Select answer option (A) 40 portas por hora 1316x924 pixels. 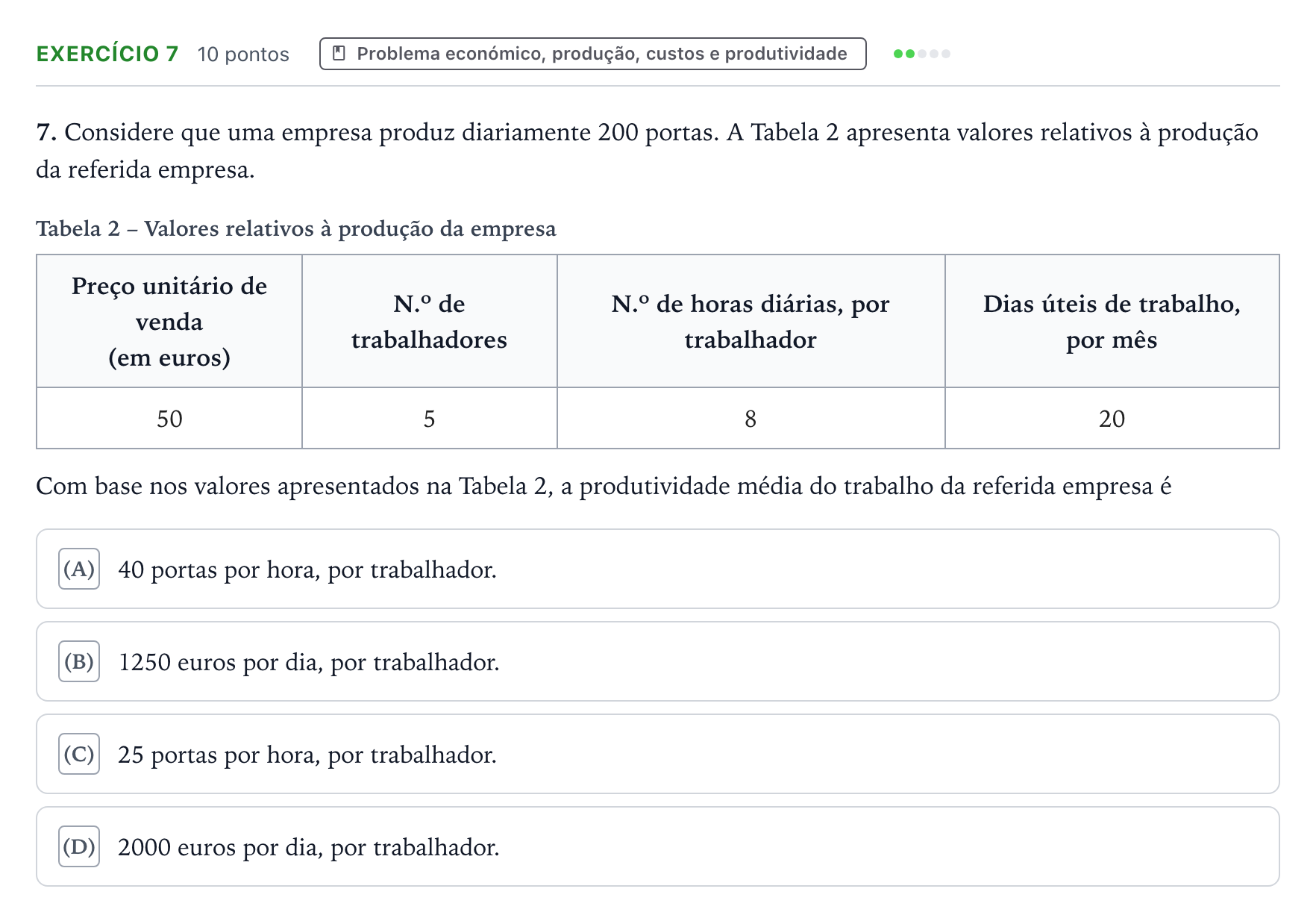pos(657,569)
